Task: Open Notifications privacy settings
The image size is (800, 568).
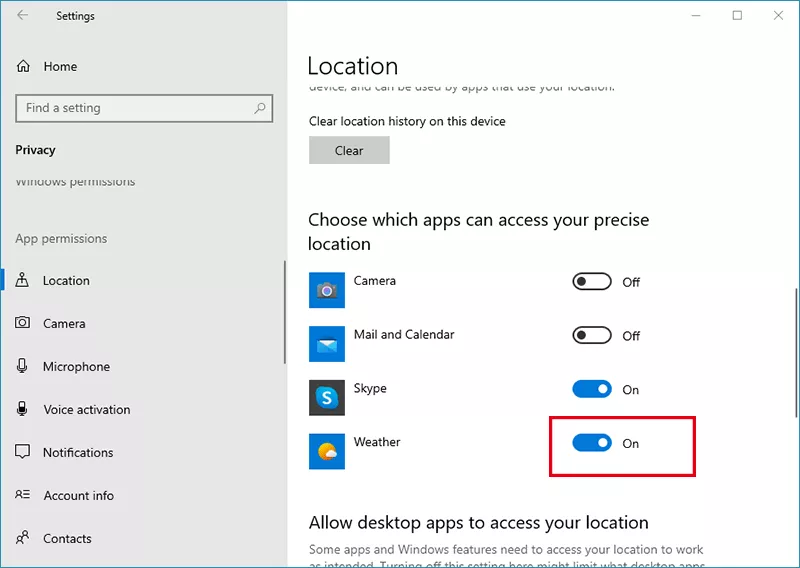Action: 78,452
